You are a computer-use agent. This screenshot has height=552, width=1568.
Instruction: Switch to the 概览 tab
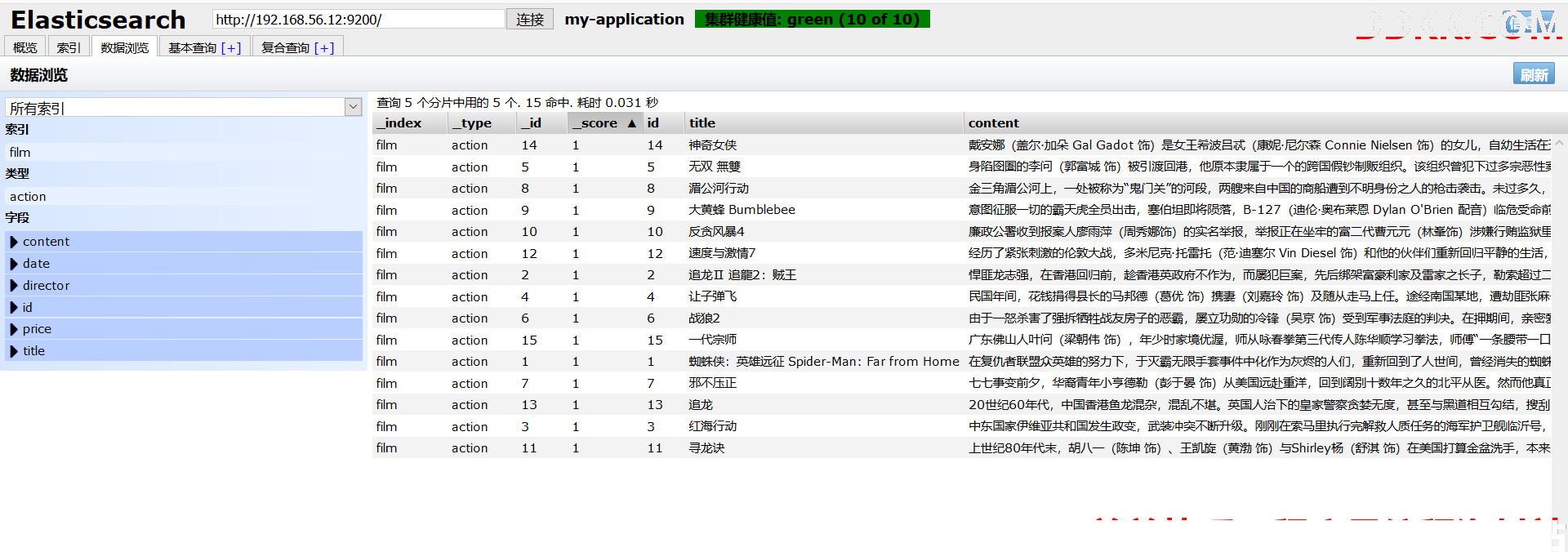pos(25,47)
